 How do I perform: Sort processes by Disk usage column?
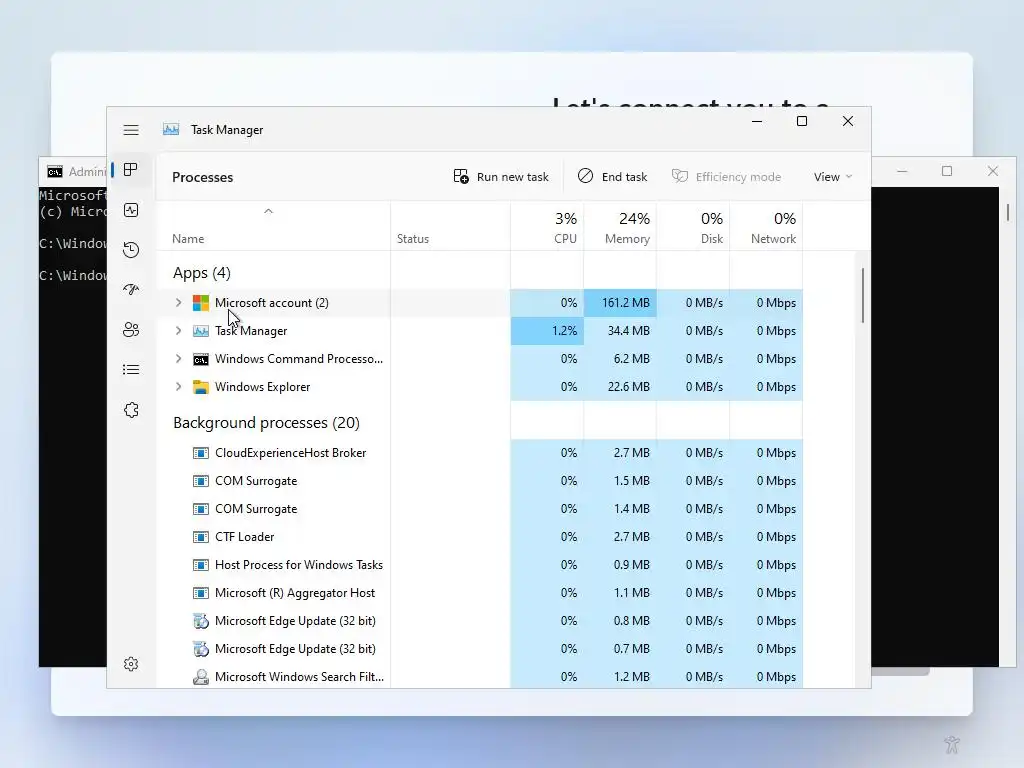click(x=693, y=227)
